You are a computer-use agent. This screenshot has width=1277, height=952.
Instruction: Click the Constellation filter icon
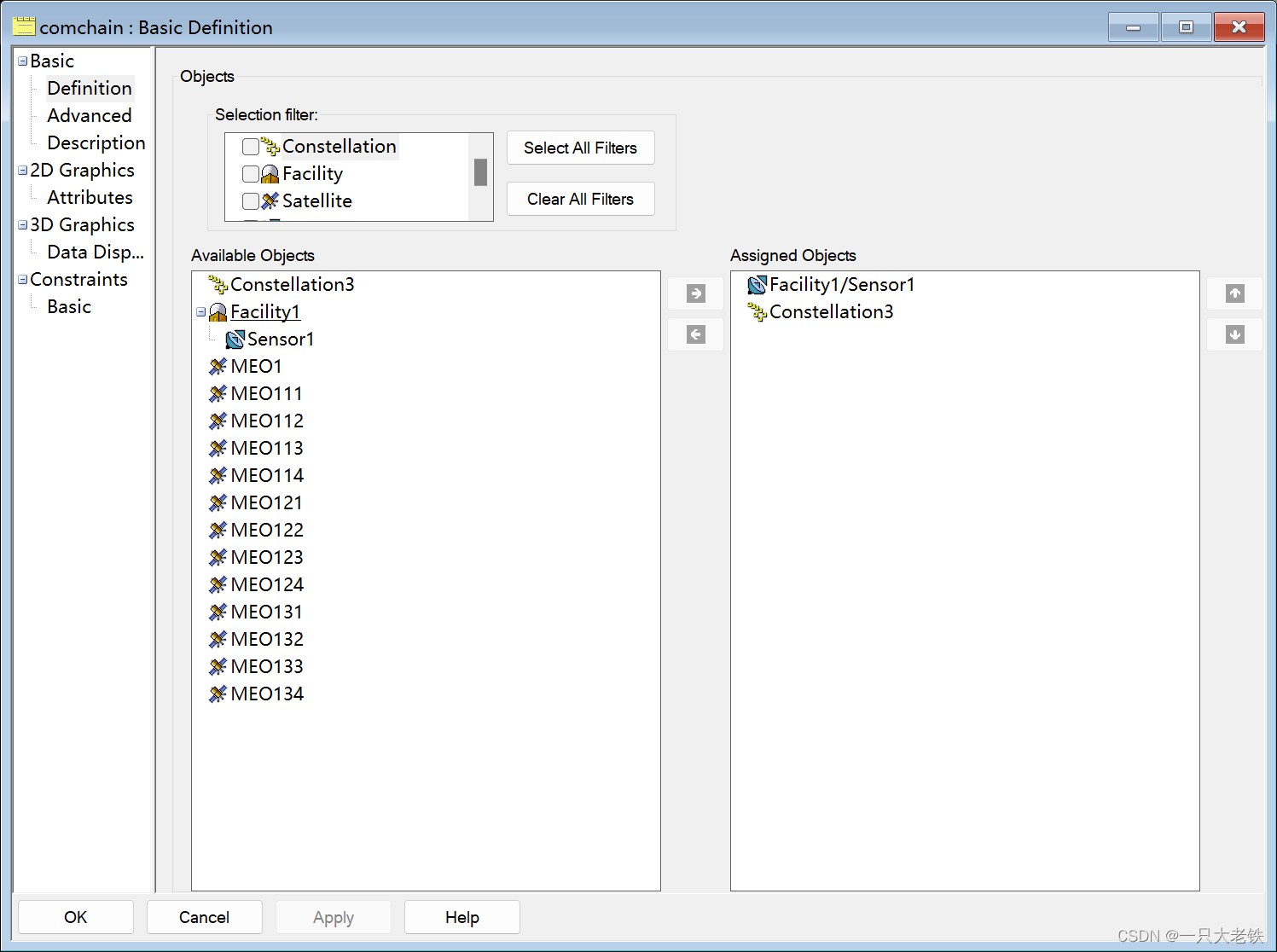270,147
